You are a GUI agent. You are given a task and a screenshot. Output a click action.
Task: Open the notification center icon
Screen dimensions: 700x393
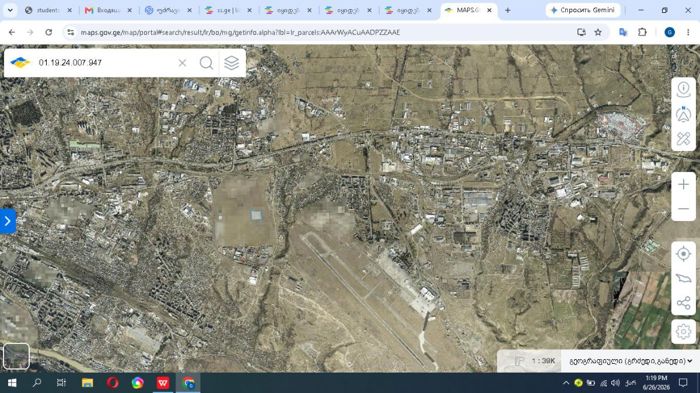coord(683,383)
